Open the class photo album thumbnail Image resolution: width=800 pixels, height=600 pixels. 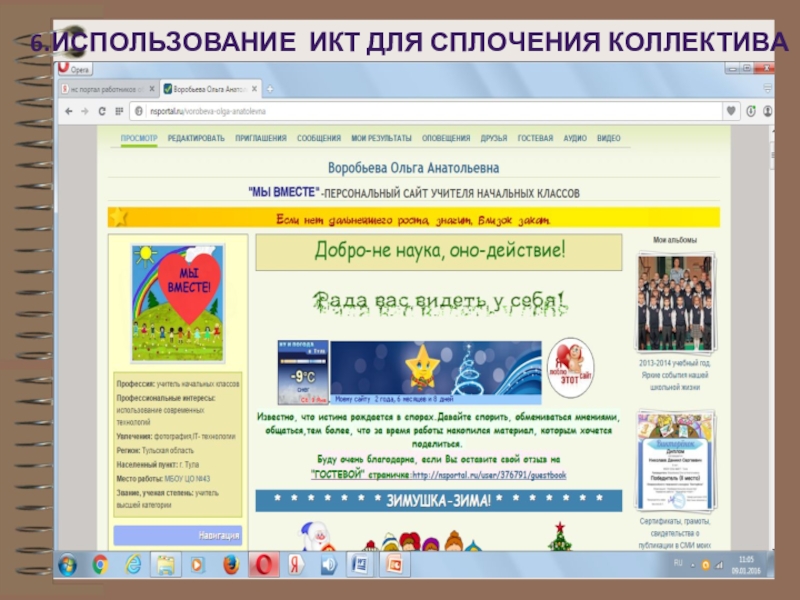[675, 303]
